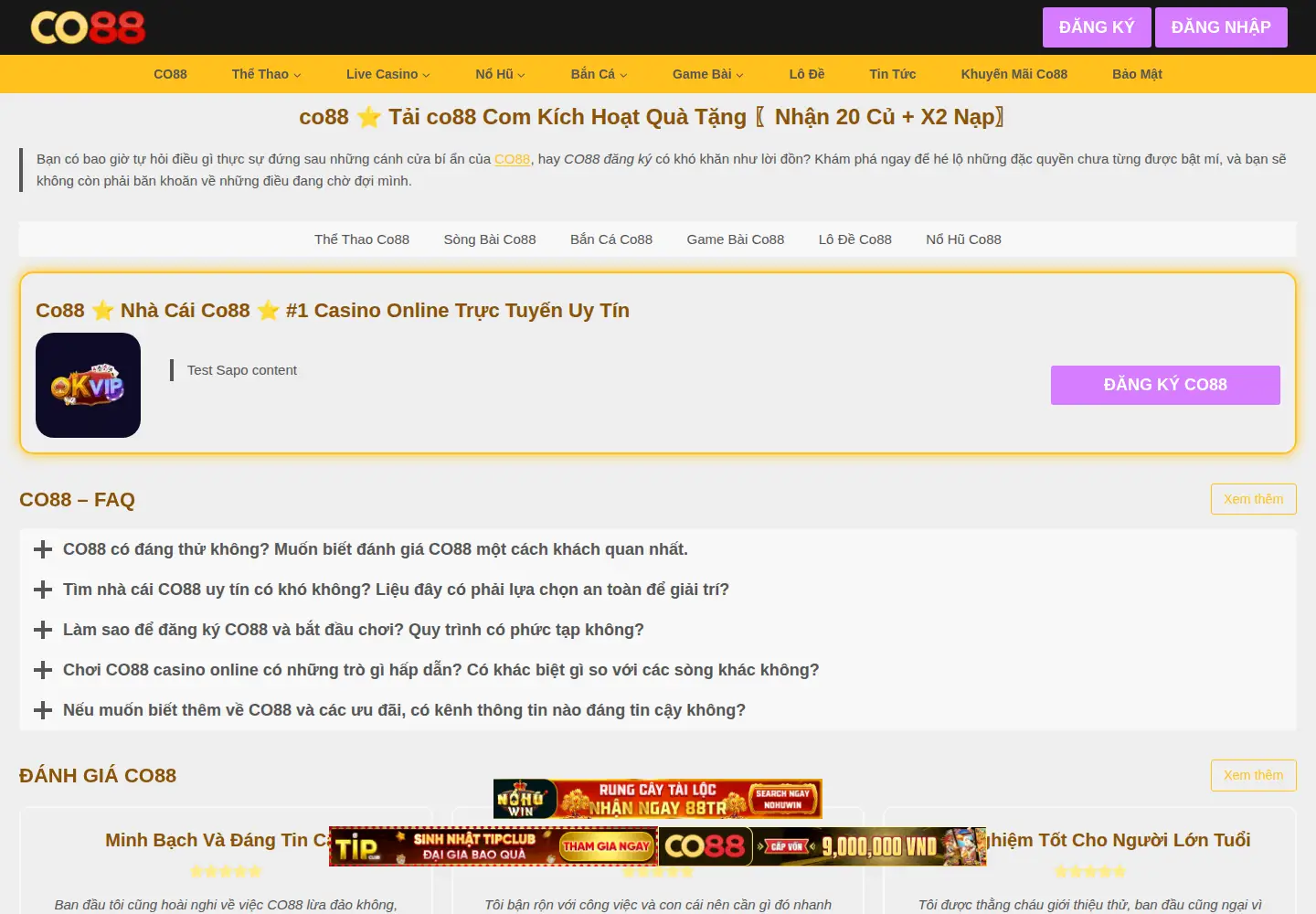Open the Nổ Hũ dropdown menu

pos(500,74)
